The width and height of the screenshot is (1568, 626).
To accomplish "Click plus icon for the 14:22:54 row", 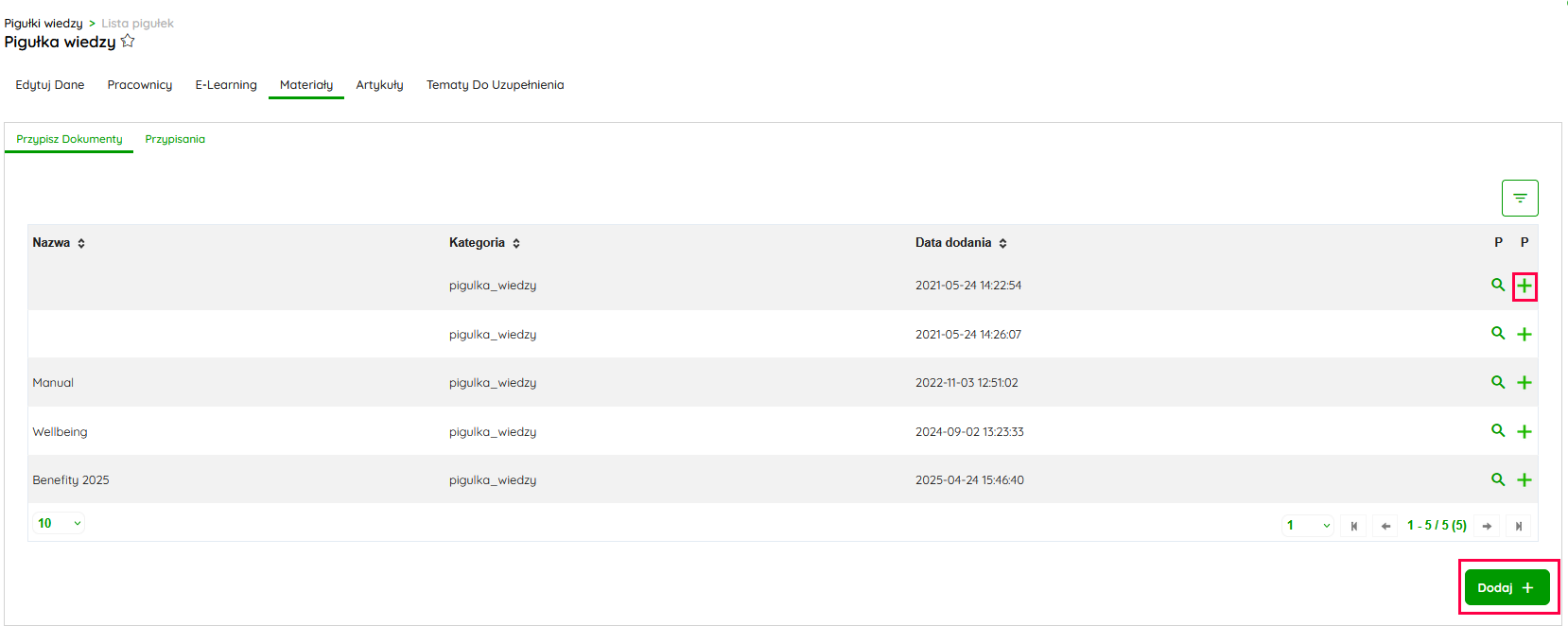I will pos(1524,286).
